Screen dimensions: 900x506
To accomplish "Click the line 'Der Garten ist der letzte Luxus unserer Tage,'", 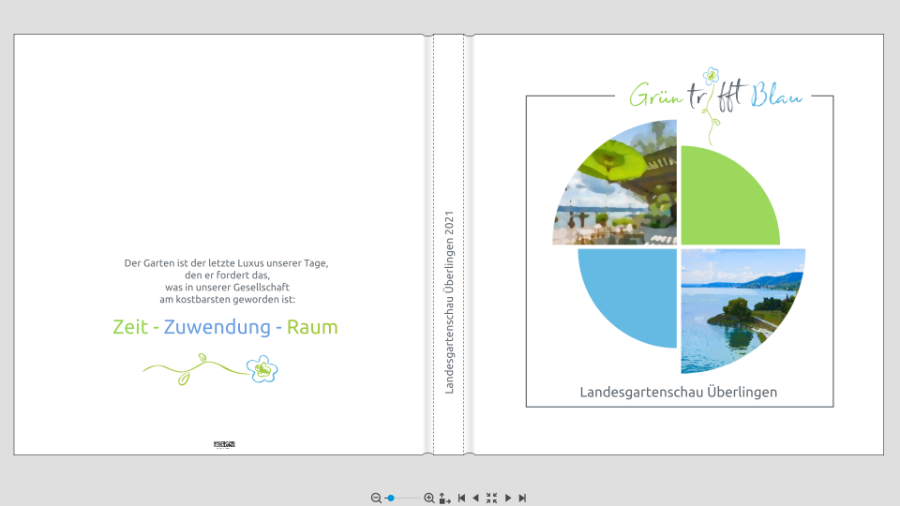I will 226,263.
